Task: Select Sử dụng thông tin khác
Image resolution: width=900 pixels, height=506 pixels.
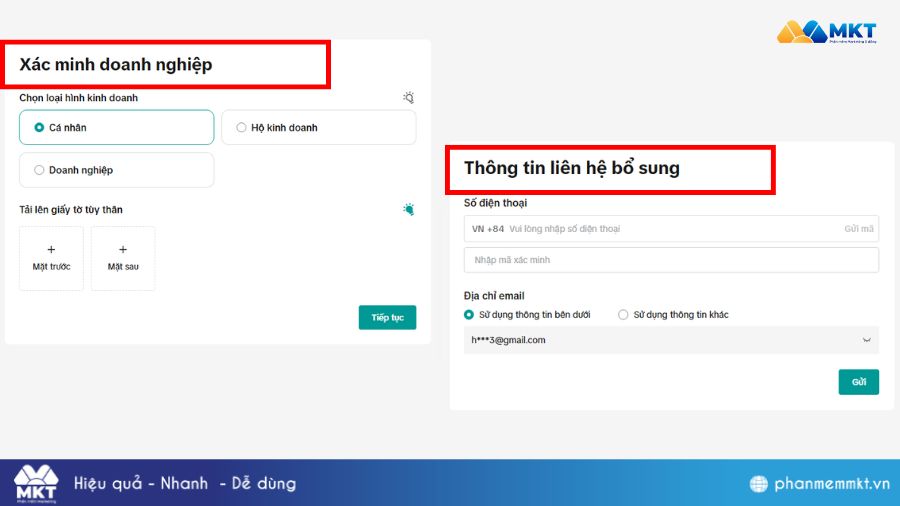Action: (673, 314)
